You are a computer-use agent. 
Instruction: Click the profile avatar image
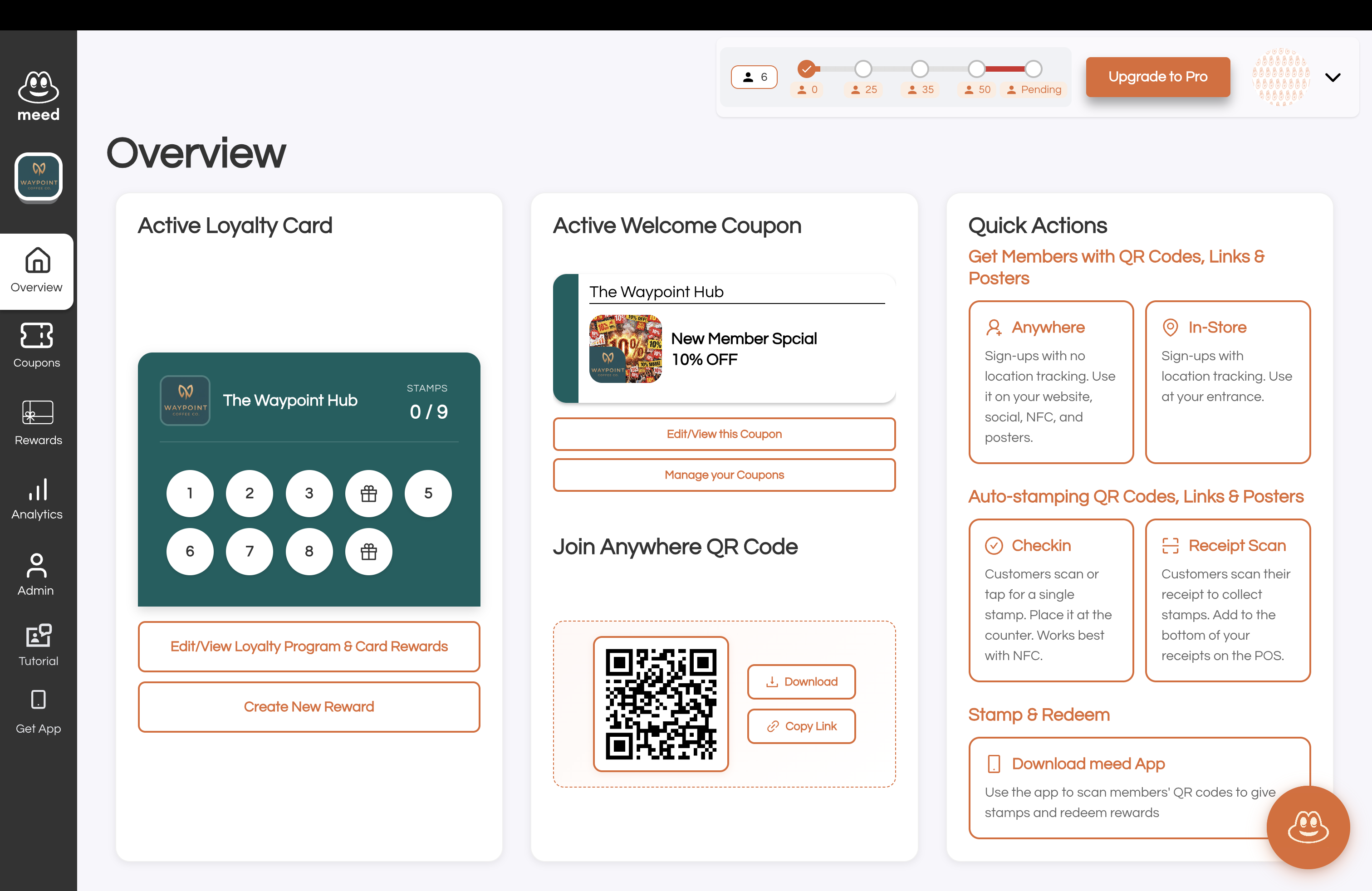tap(1281, 77)
